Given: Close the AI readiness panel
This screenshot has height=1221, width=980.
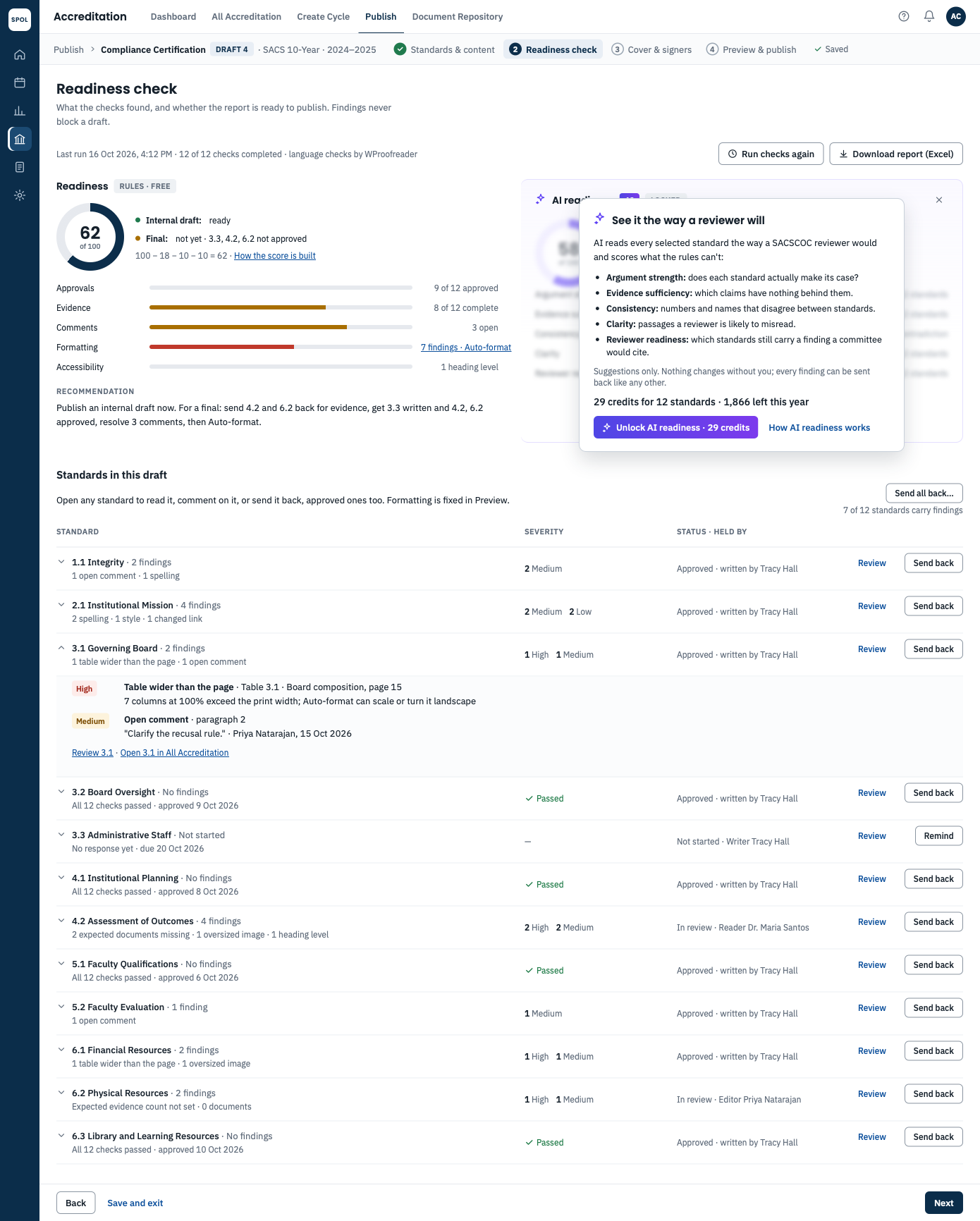Looking at the screenshot, I should pyautogui.click(x=939, y=200).
